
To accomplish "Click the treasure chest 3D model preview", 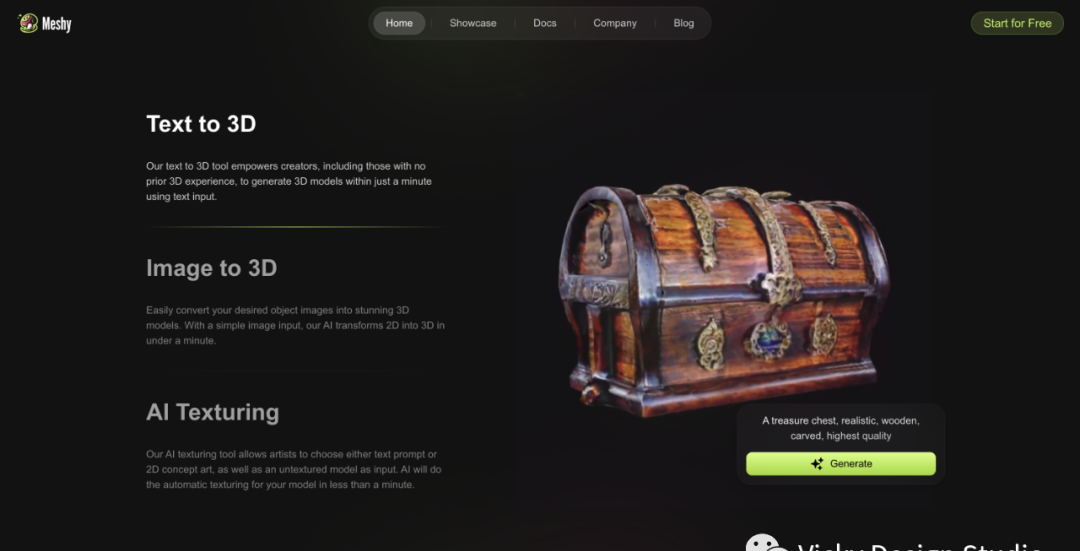I will [723, 300].
